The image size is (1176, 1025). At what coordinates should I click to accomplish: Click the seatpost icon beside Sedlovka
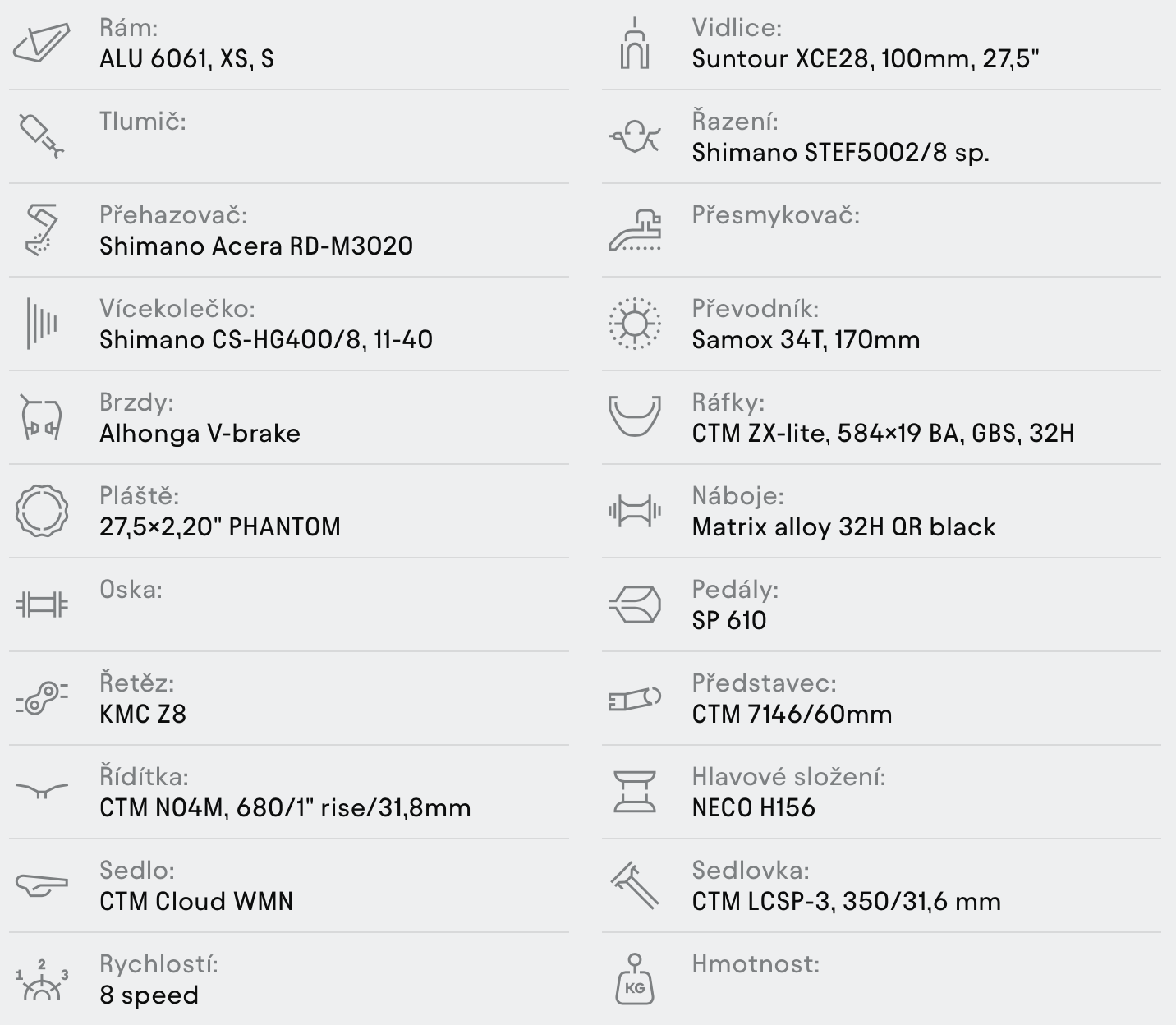634,885
